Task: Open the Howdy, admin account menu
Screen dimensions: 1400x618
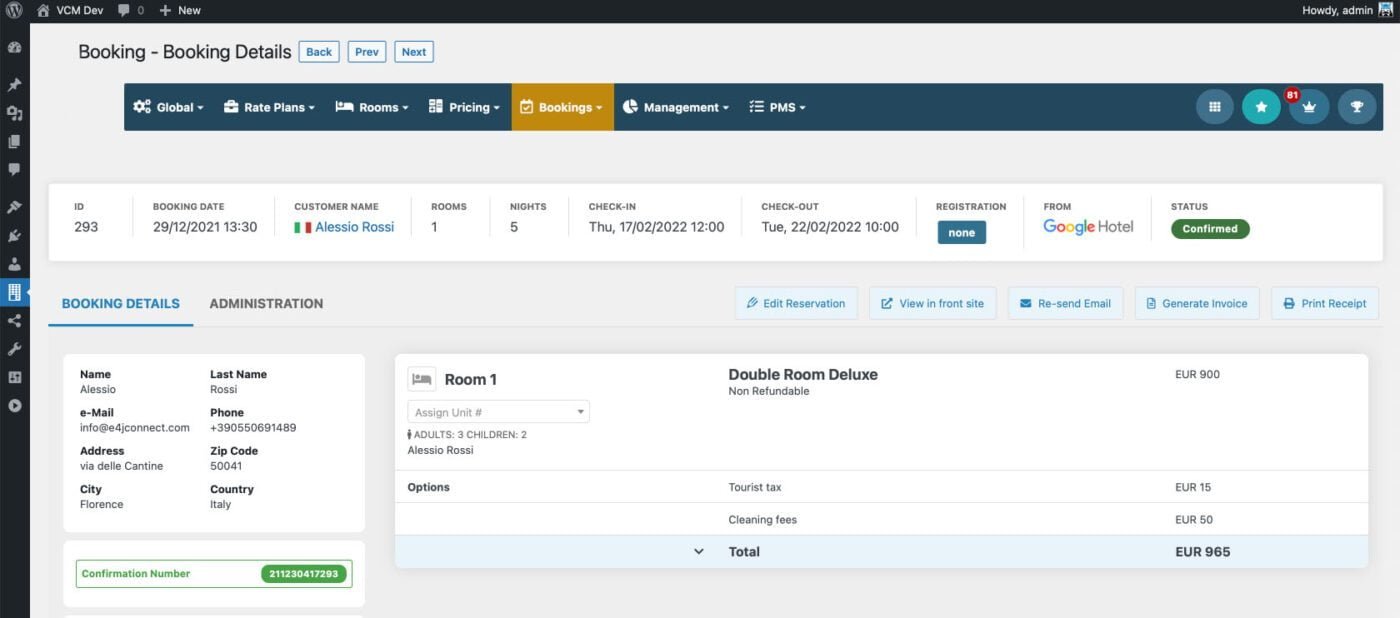Action: (1347, 10)
